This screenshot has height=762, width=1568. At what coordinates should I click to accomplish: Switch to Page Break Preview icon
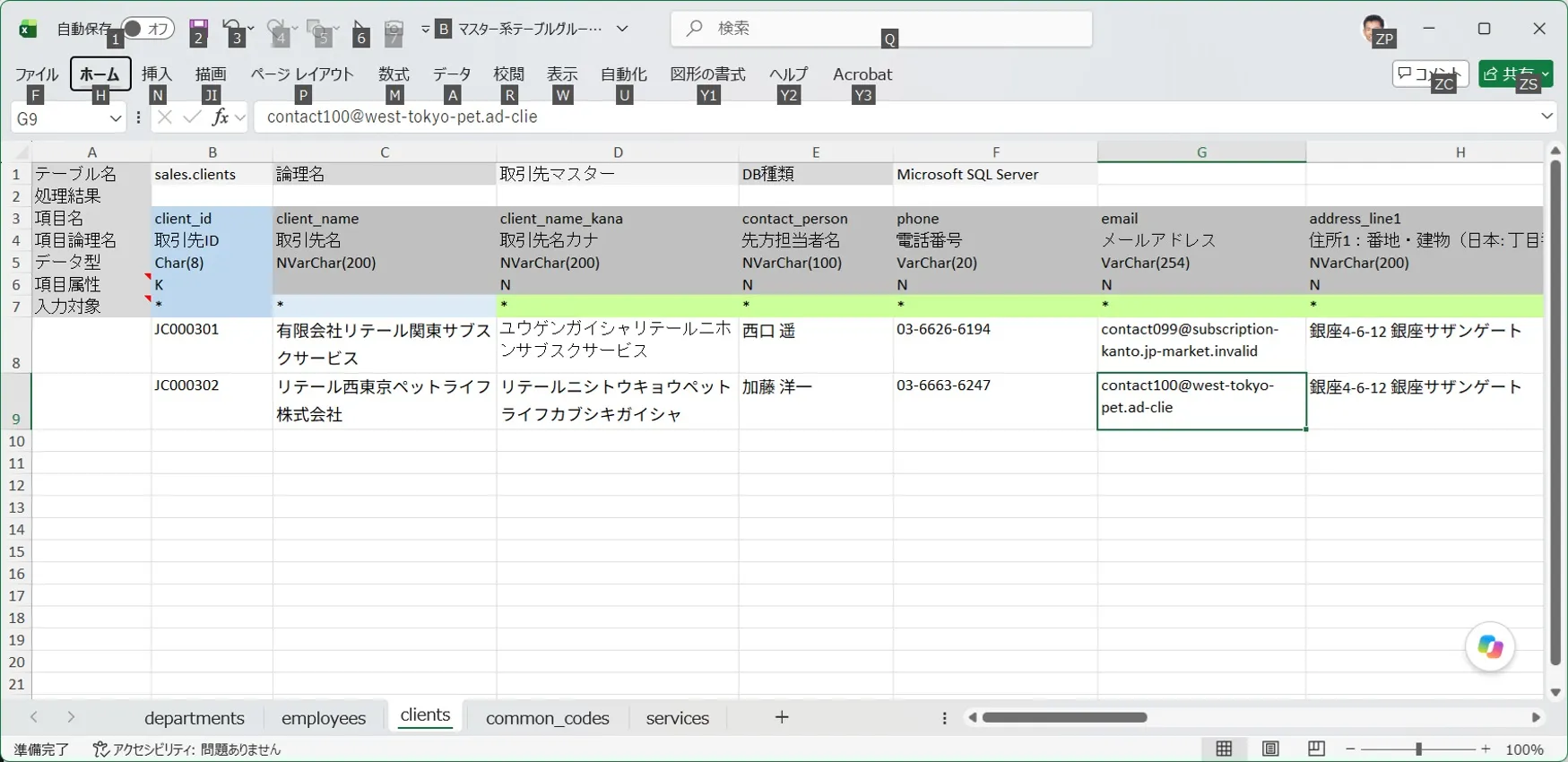coord(1316,749)
